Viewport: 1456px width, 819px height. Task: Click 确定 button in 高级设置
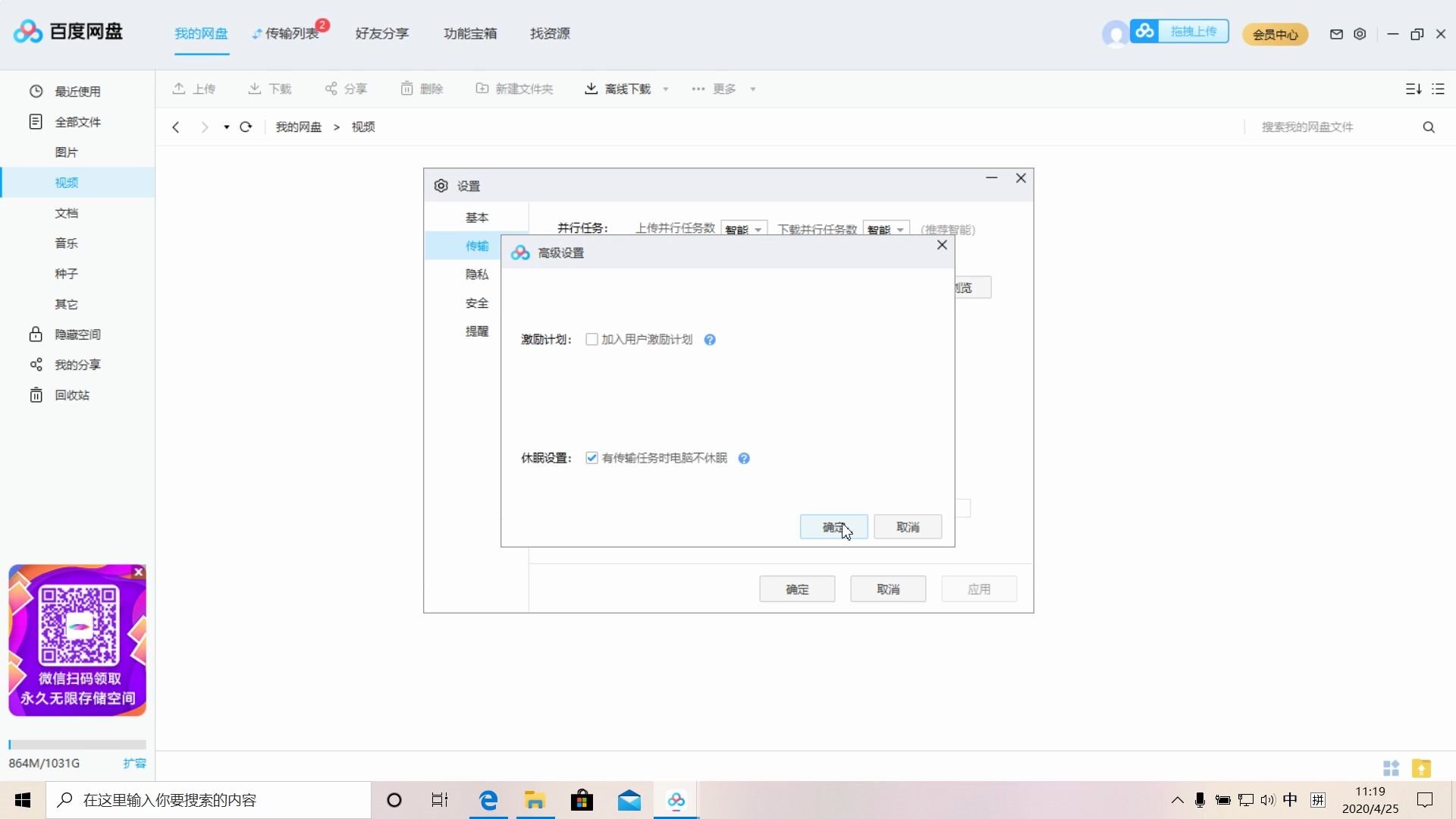point(833,527)
